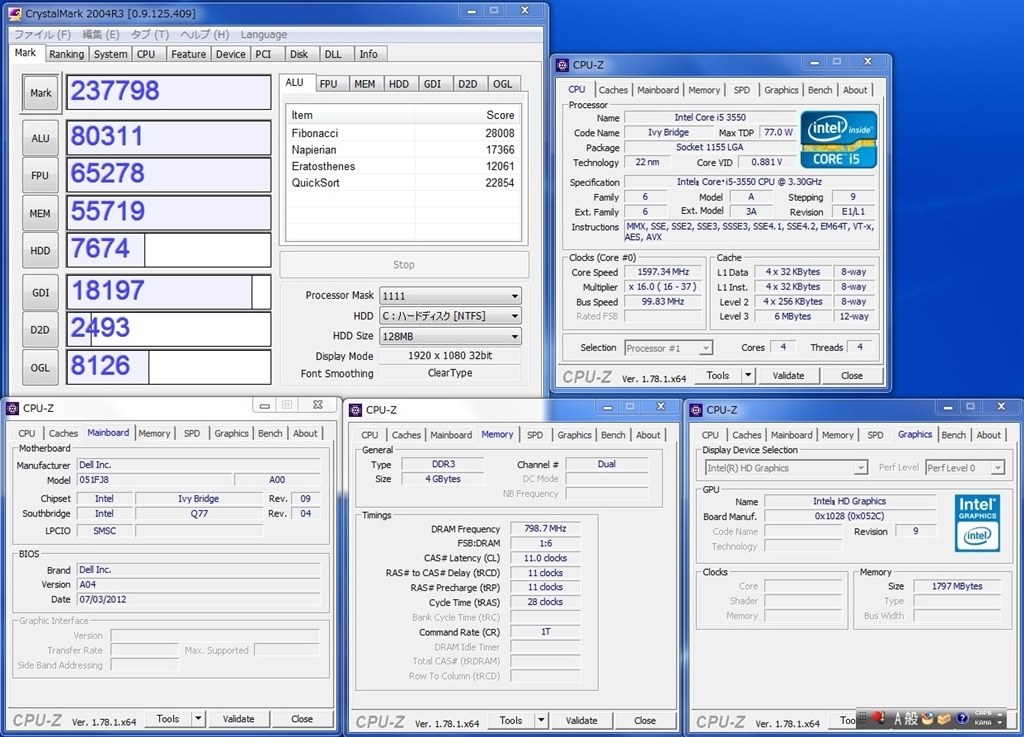Screen dimensions: 1024x737
Task: Open the HDD Size 128MB dropdown
Action: coord(451,336)
